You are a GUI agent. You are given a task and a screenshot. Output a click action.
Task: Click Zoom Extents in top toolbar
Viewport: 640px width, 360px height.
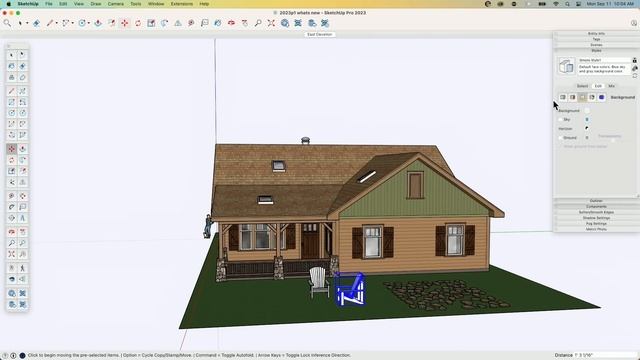click(x=271, y=23)
